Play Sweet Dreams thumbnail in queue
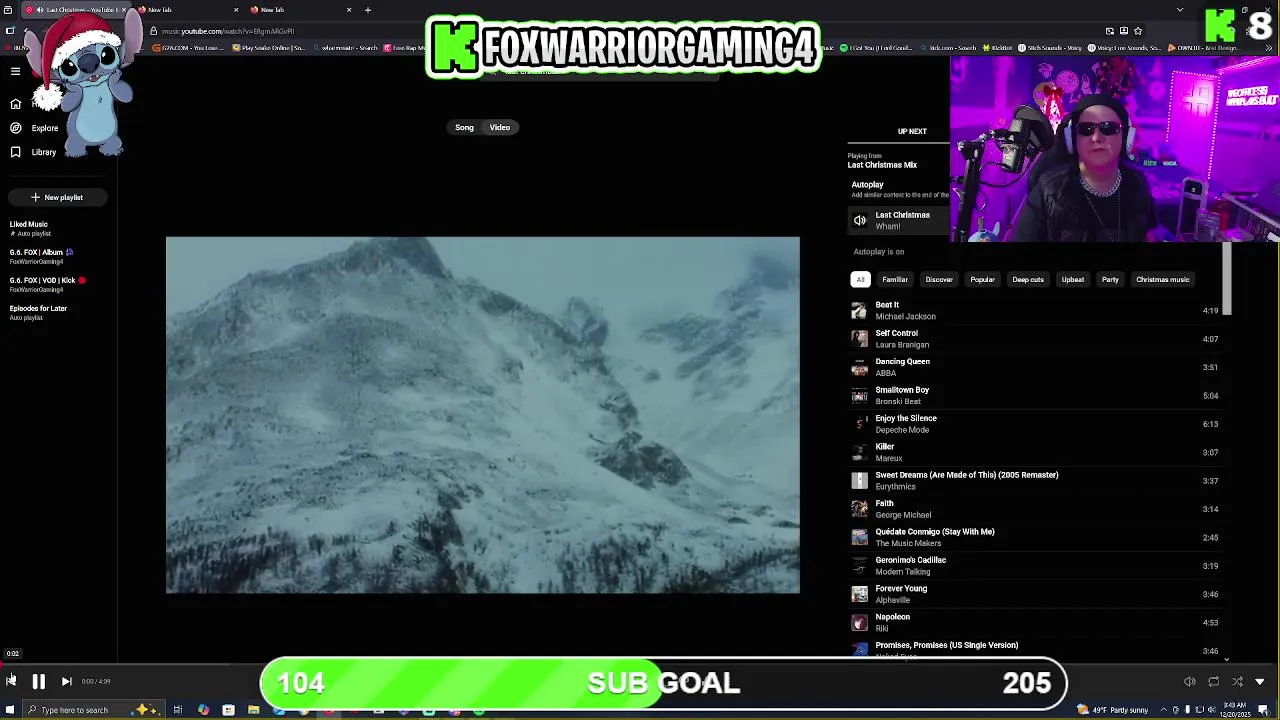 click(x=859, y=481)
